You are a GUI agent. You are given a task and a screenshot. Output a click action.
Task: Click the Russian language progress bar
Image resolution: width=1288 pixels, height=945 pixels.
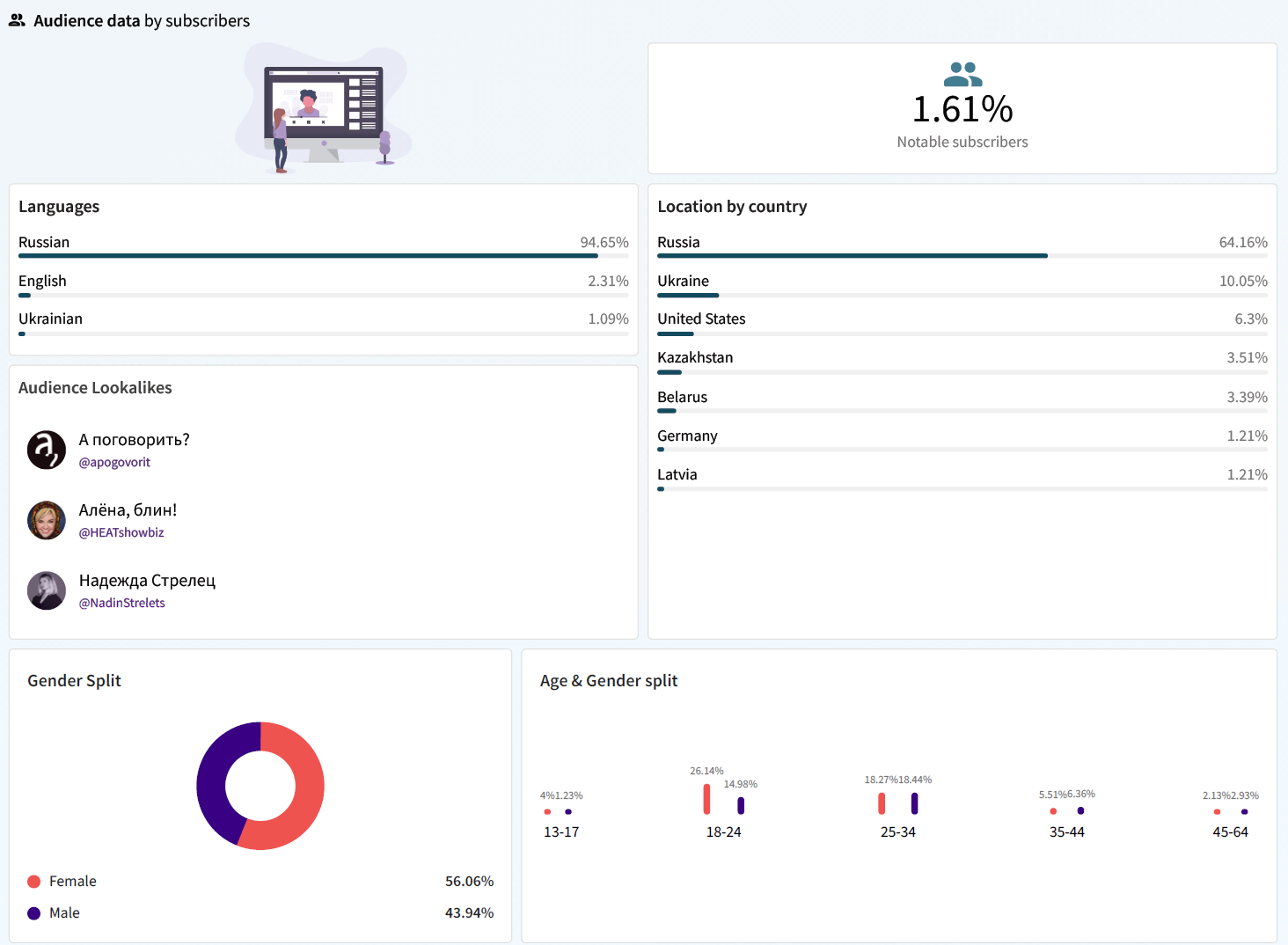[308, 256]
